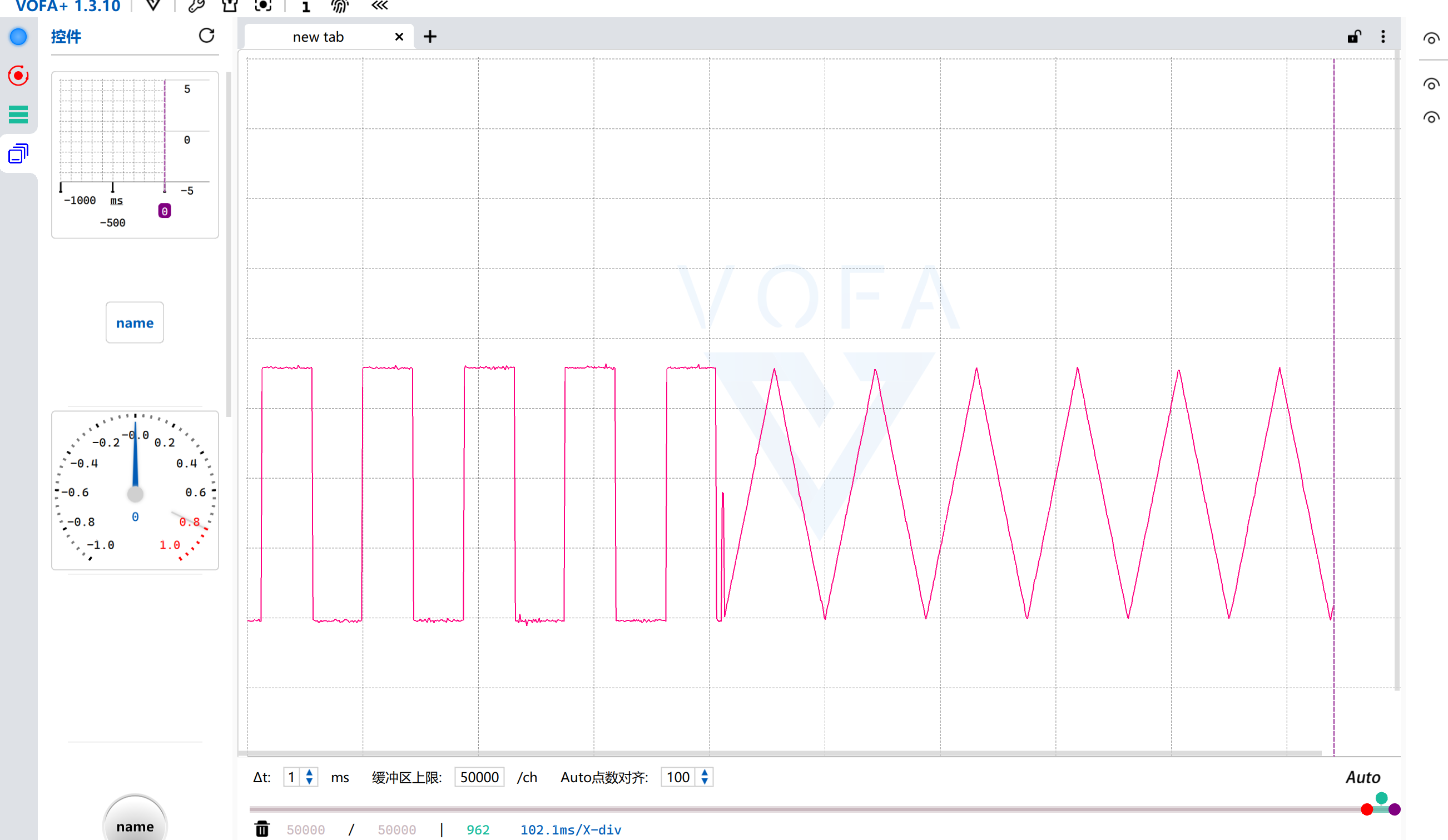Toggle the blue connection circle in the sidebar
Image resolution: width=1448 pixels, height=840 pixels.
pos(18,36)
